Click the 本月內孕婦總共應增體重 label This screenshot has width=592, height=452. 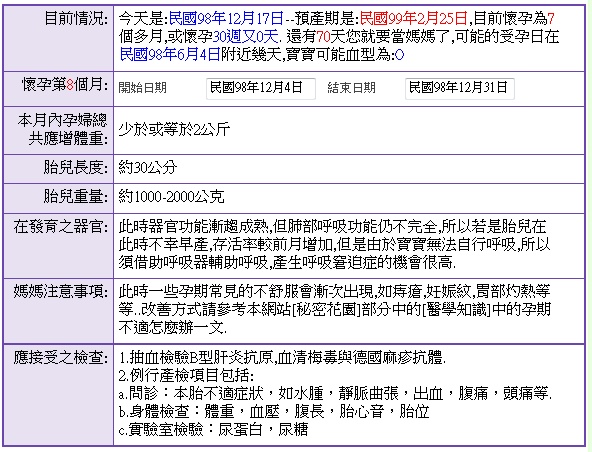tap(63, 130)
